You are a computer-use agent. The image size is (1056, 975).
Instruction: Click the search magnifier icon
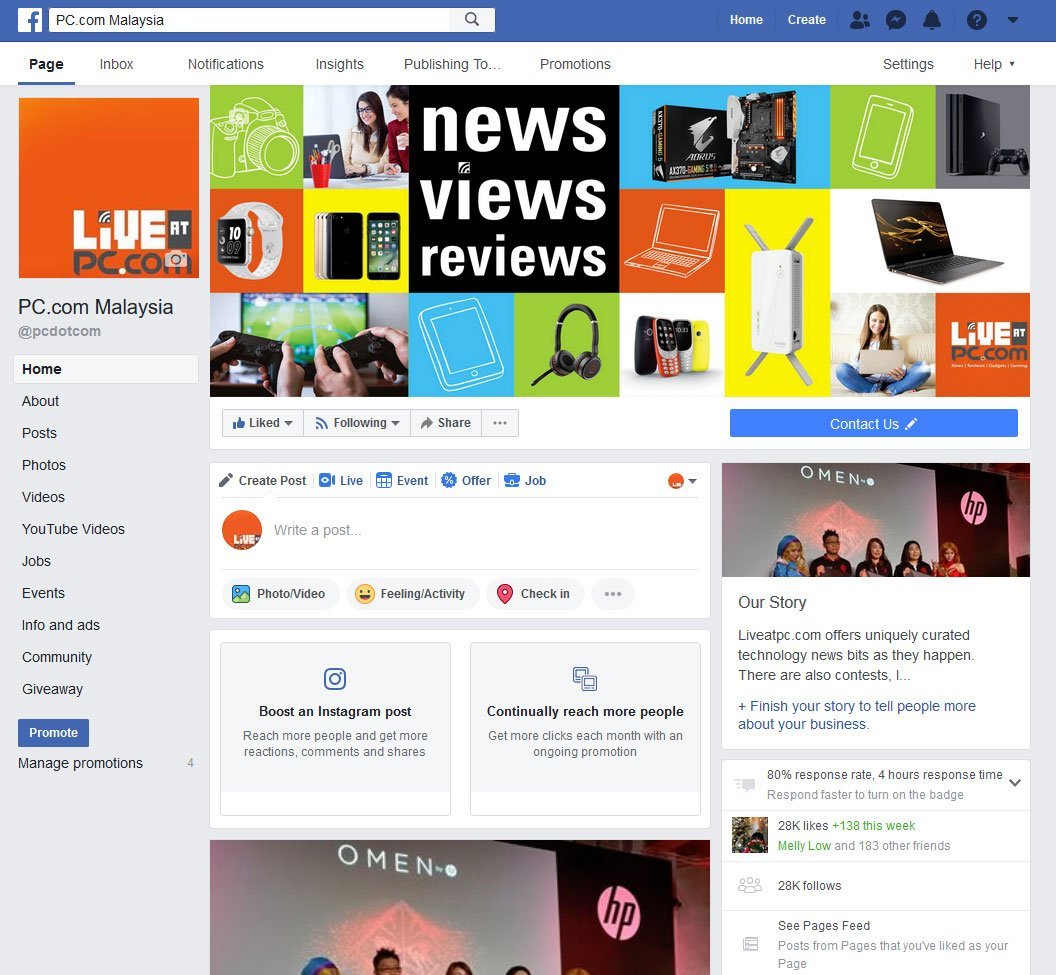tap(472, 20)
